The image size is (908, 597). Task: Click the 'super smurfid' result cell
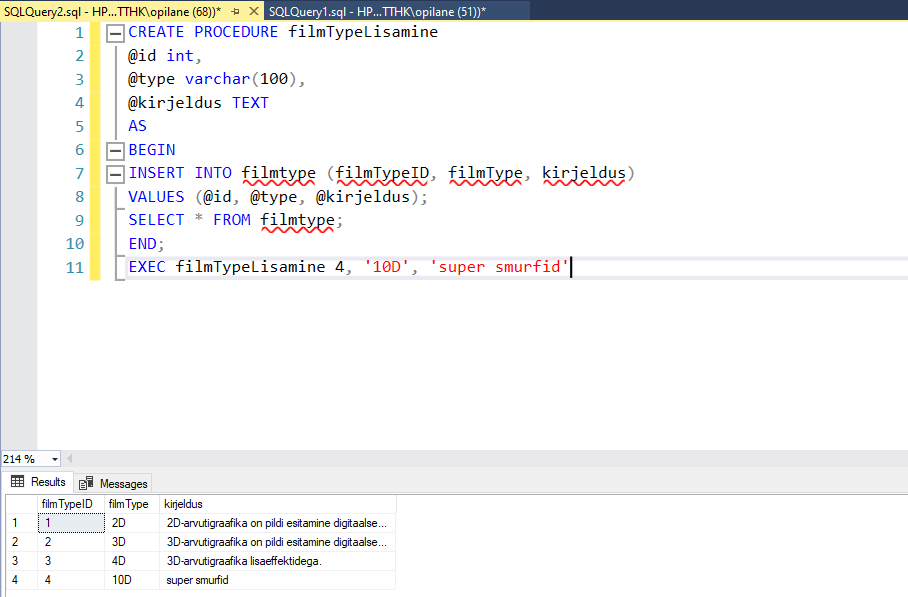198,580
